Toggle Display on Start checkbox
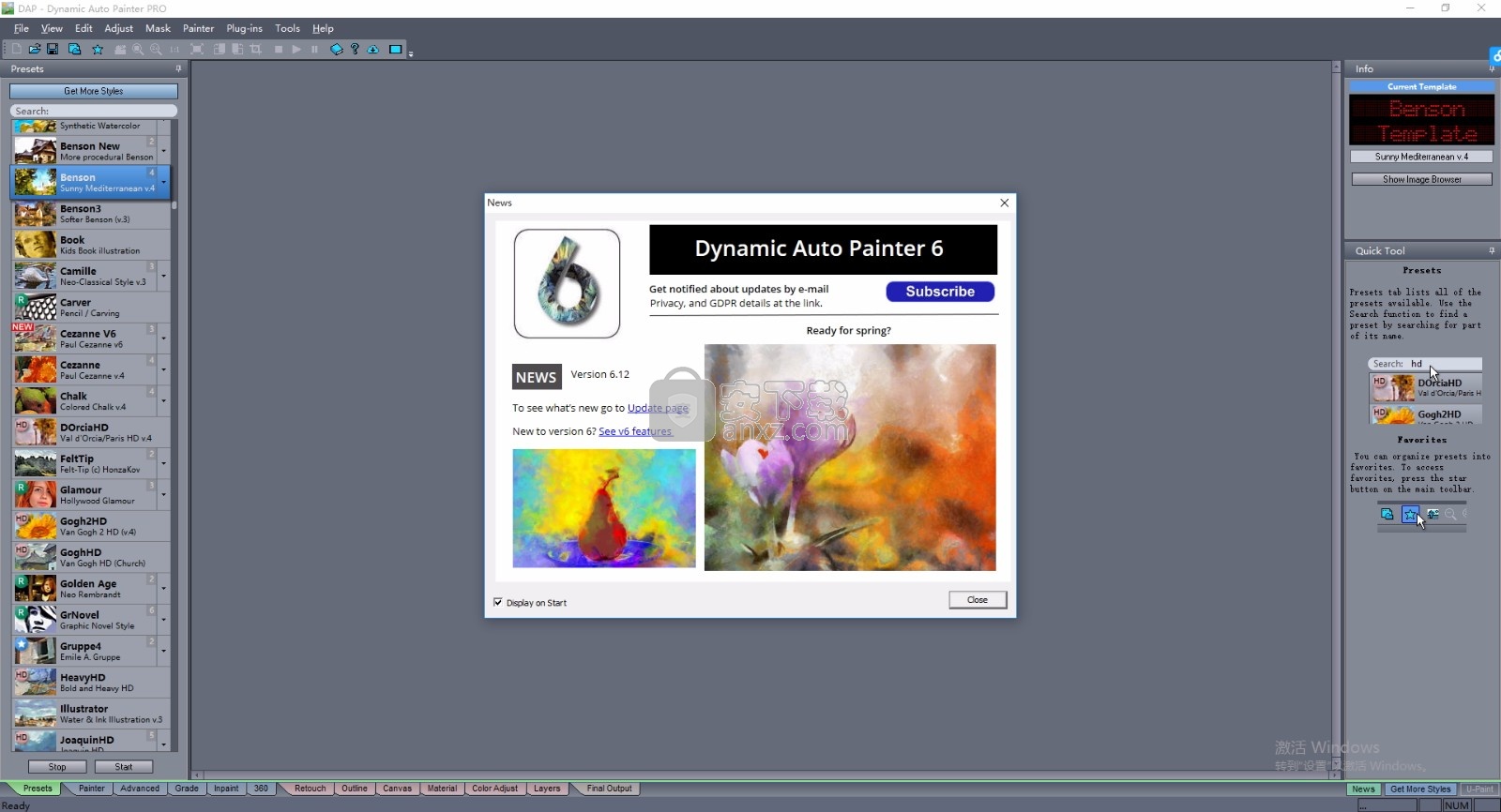Screen dimensions: 1501x812 (498, 602)
